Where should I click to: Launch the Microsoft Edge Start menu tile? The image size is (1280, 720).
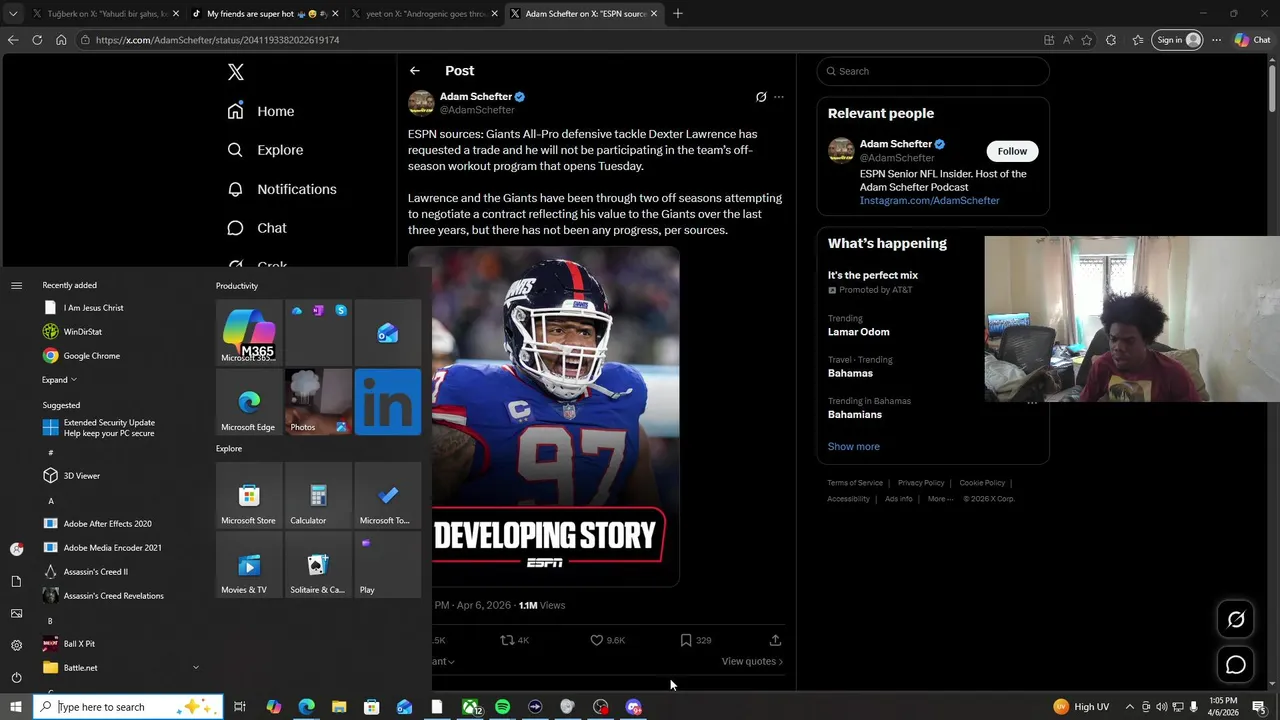click(249, 401)
